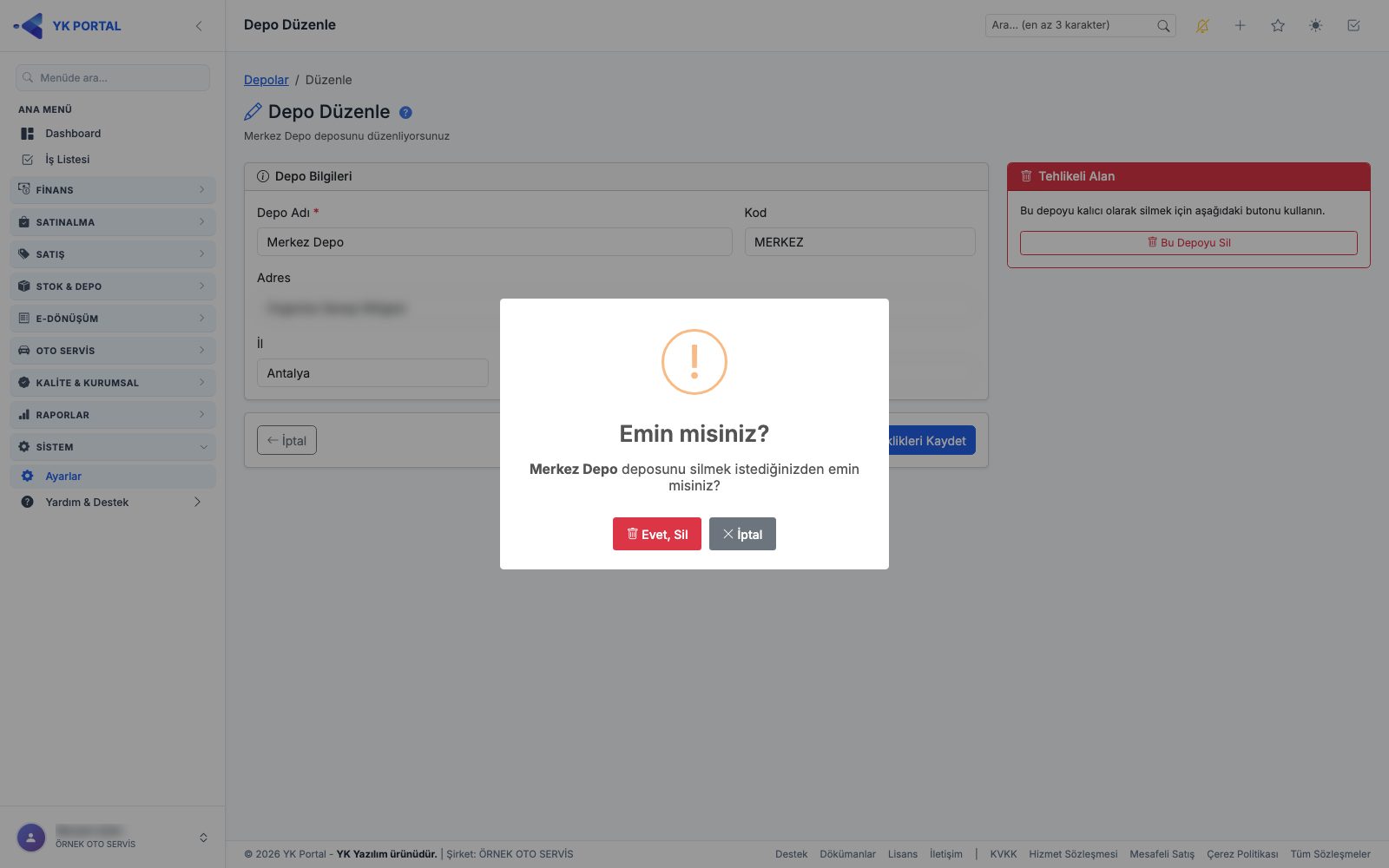Viewport: 1389px width, 868px height.
Task: Expand the Yardım & Destek chevron
Action: 198,503
